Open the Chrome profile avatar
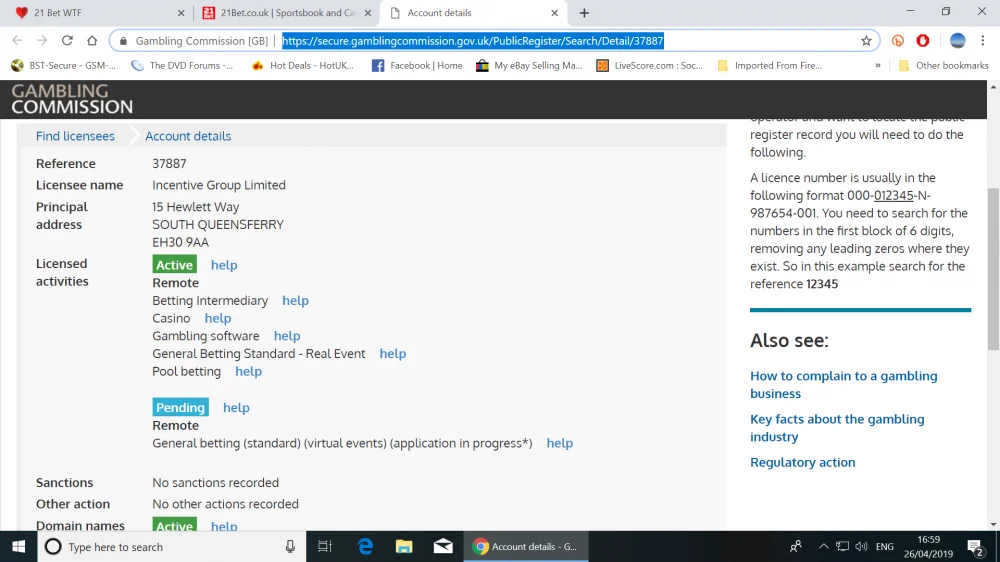The height and width of the screenshot is (562, 1000). point(957,41)
